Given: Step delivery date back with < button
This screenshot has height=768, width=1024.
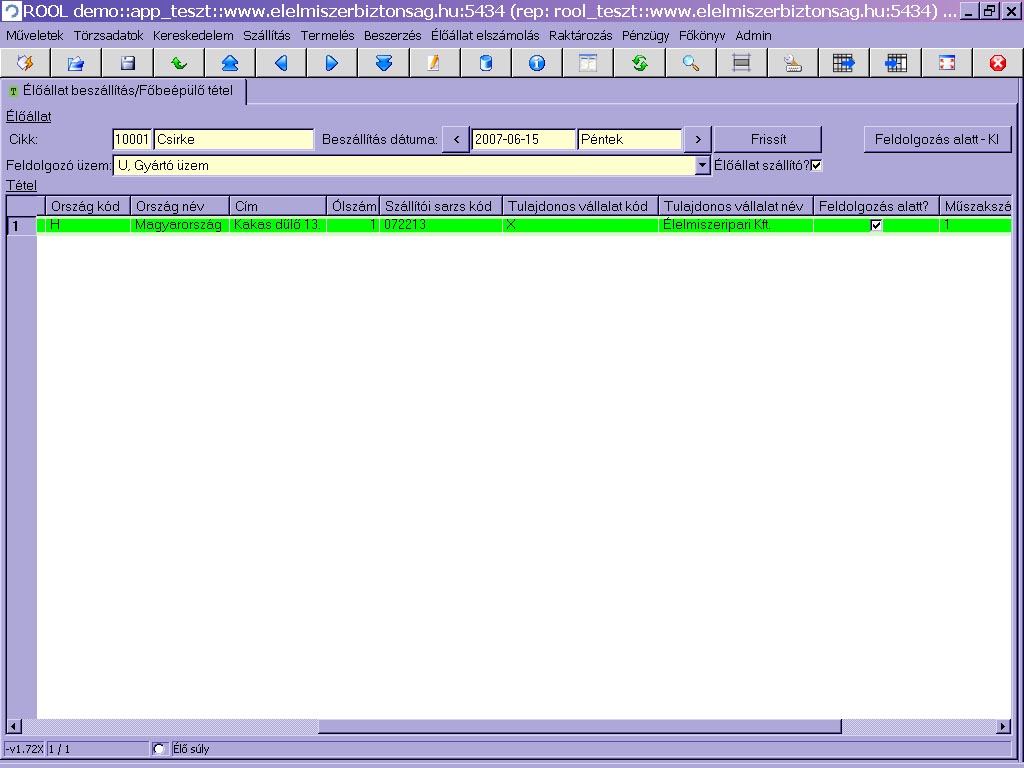Looking at the screenshot, I should 456,139.
